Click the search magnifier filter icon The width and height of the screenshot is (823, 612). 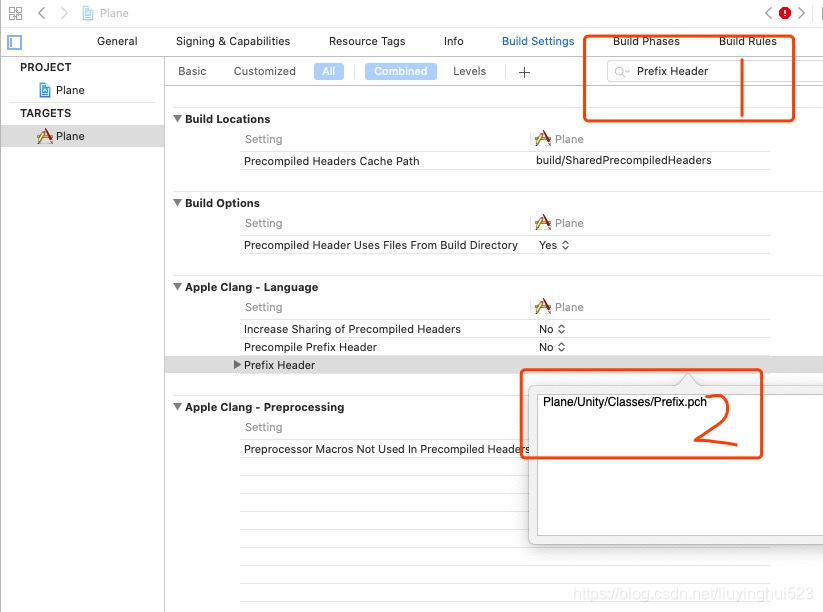(621, 71)
